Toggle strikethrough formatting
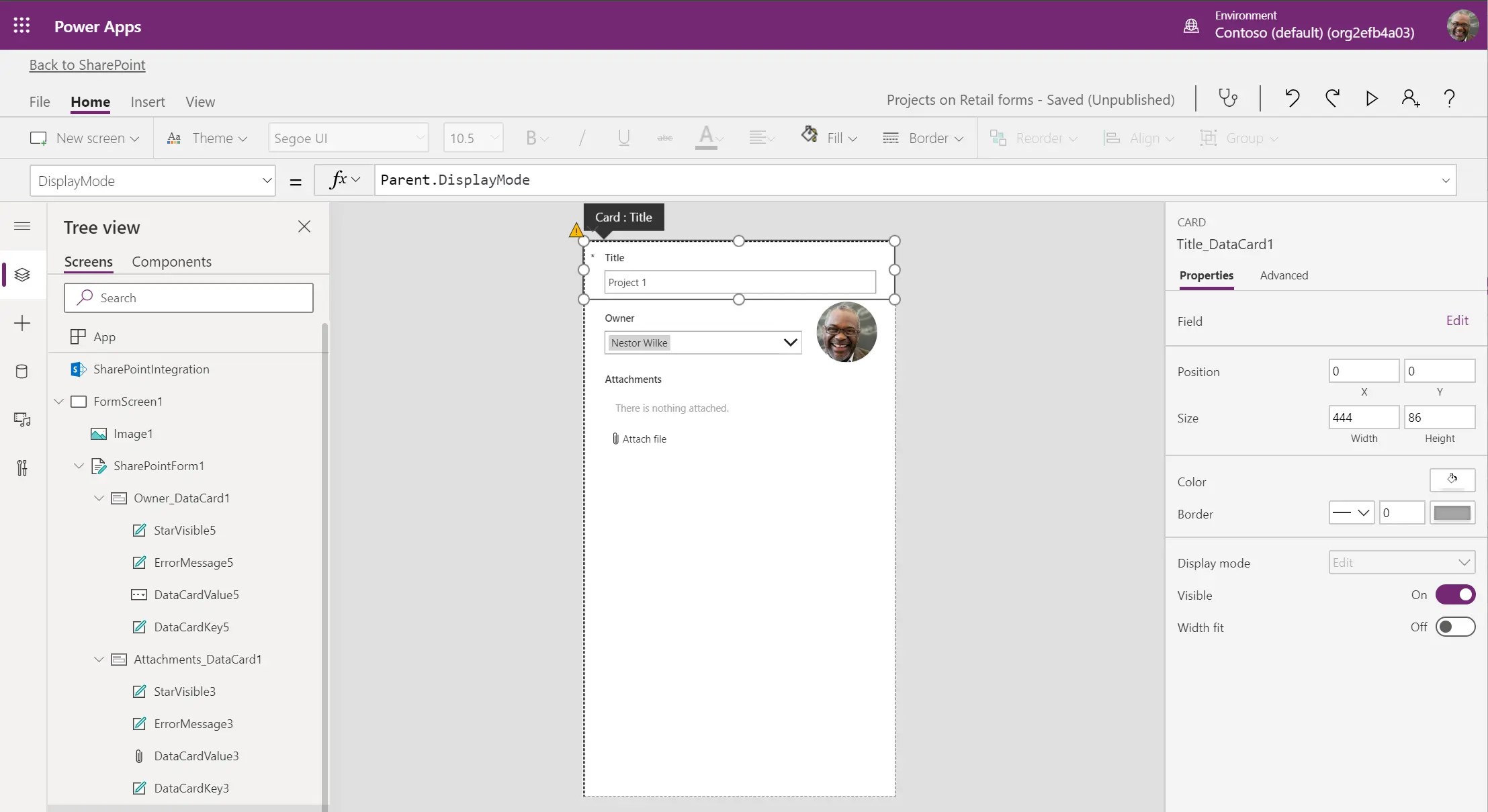 (x=665, y=138)
